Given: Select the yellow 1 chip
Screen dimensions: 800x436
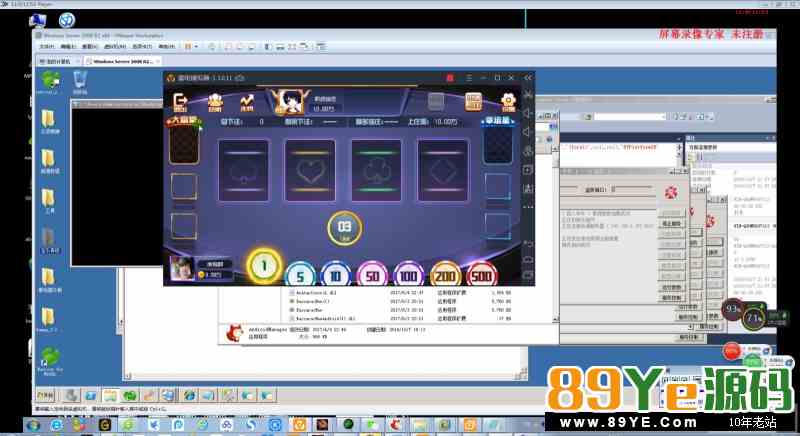Looking at the screenshot, I should tap(264, 265).
